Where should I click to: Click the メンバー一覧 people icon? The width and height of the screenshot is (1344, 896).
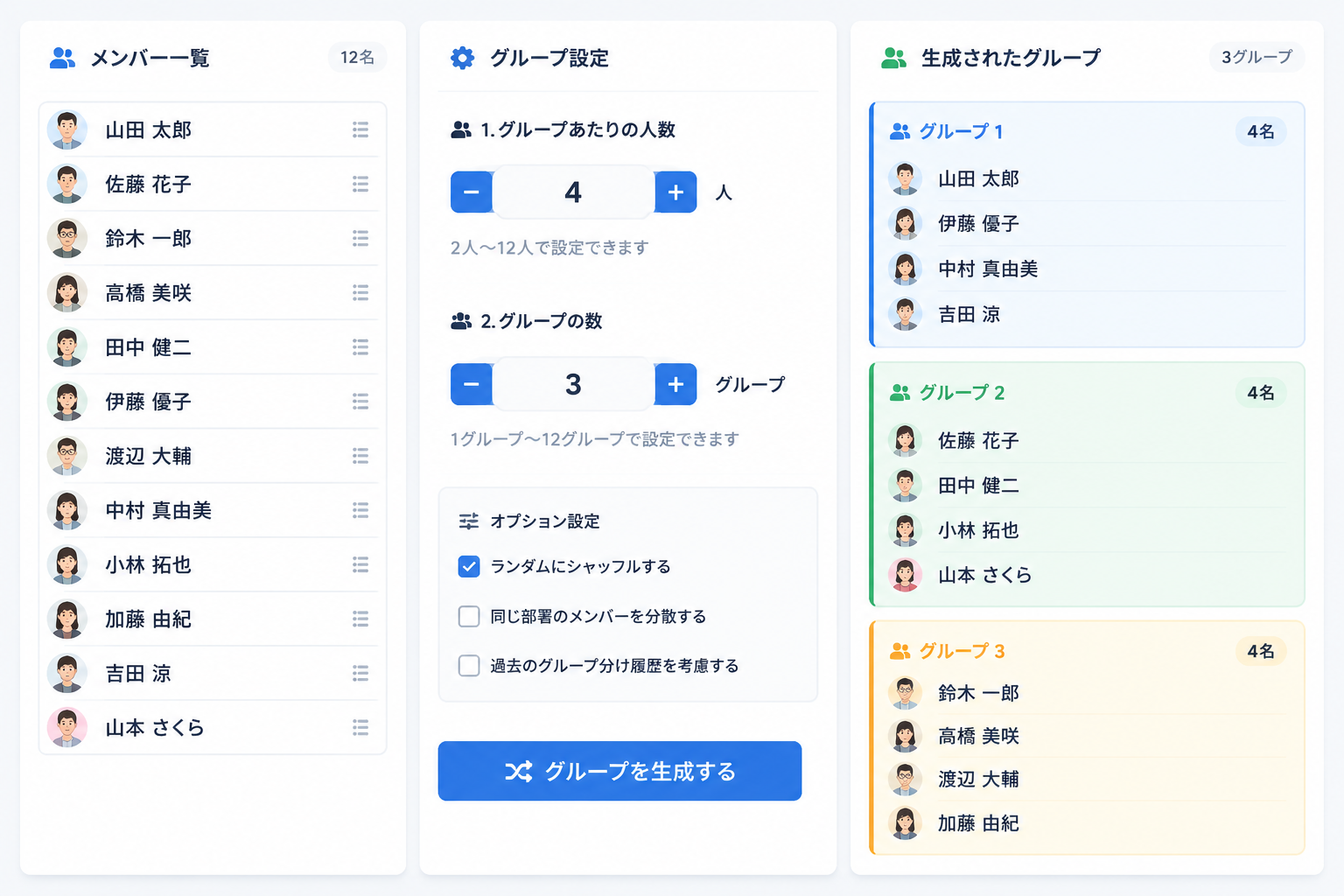[x=62, y=59]
